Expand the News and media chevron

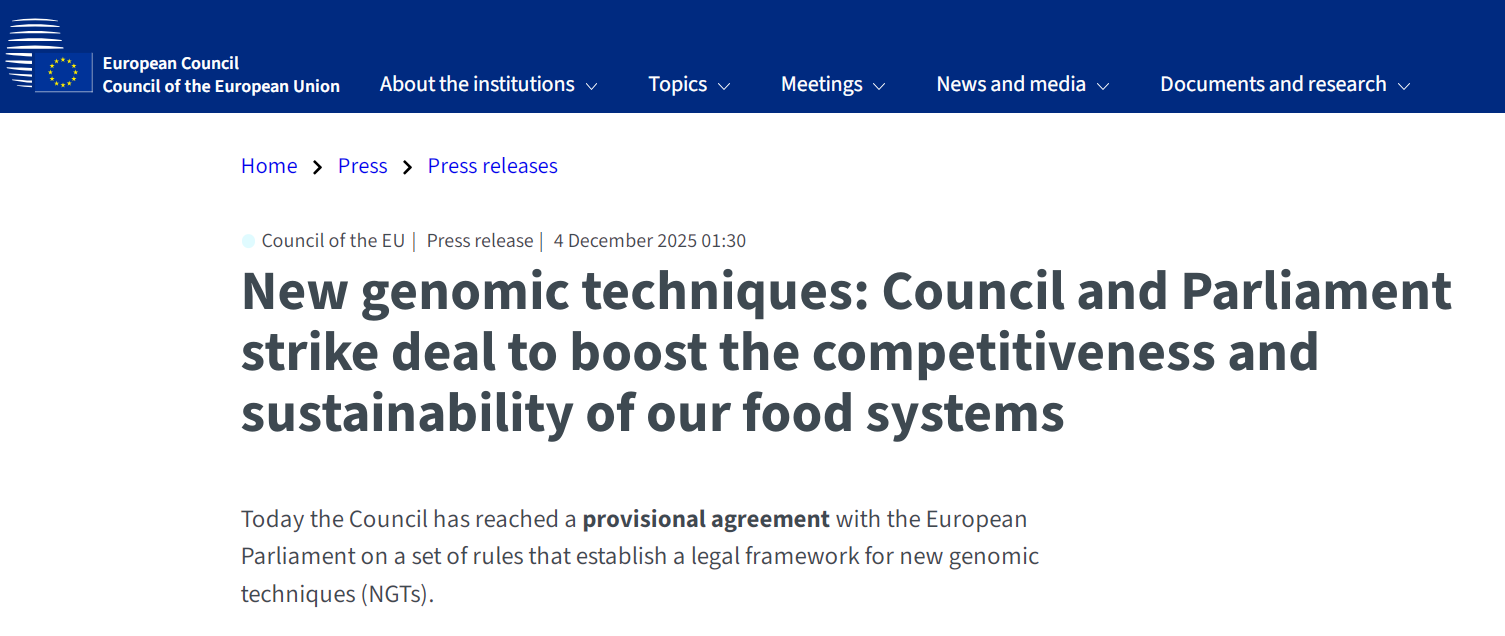1103,86
